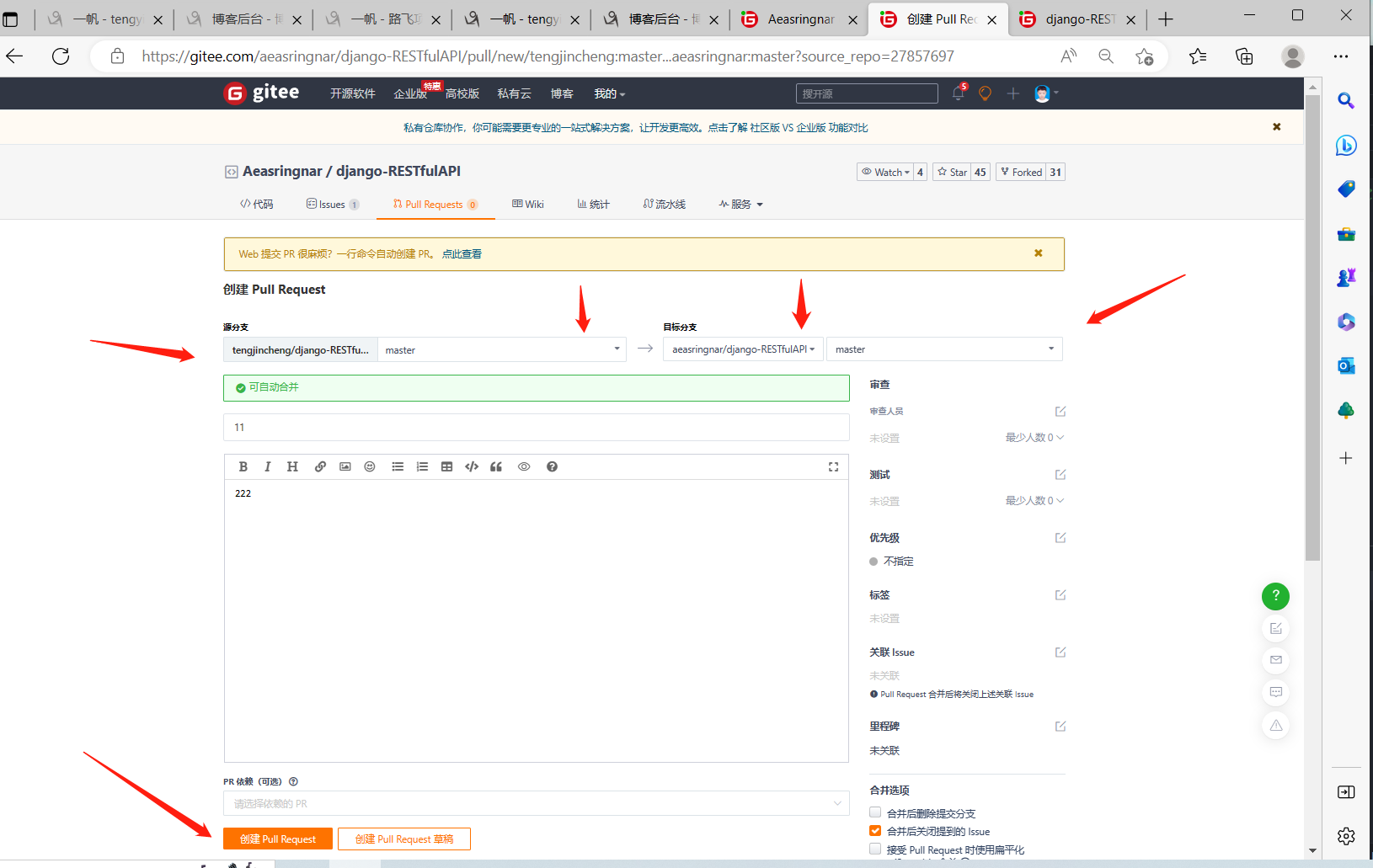The height and width of the screenshot is (868, 1373).
Task: Edit the 关联 Issue setting
Action: click(x=1060, y=652)
